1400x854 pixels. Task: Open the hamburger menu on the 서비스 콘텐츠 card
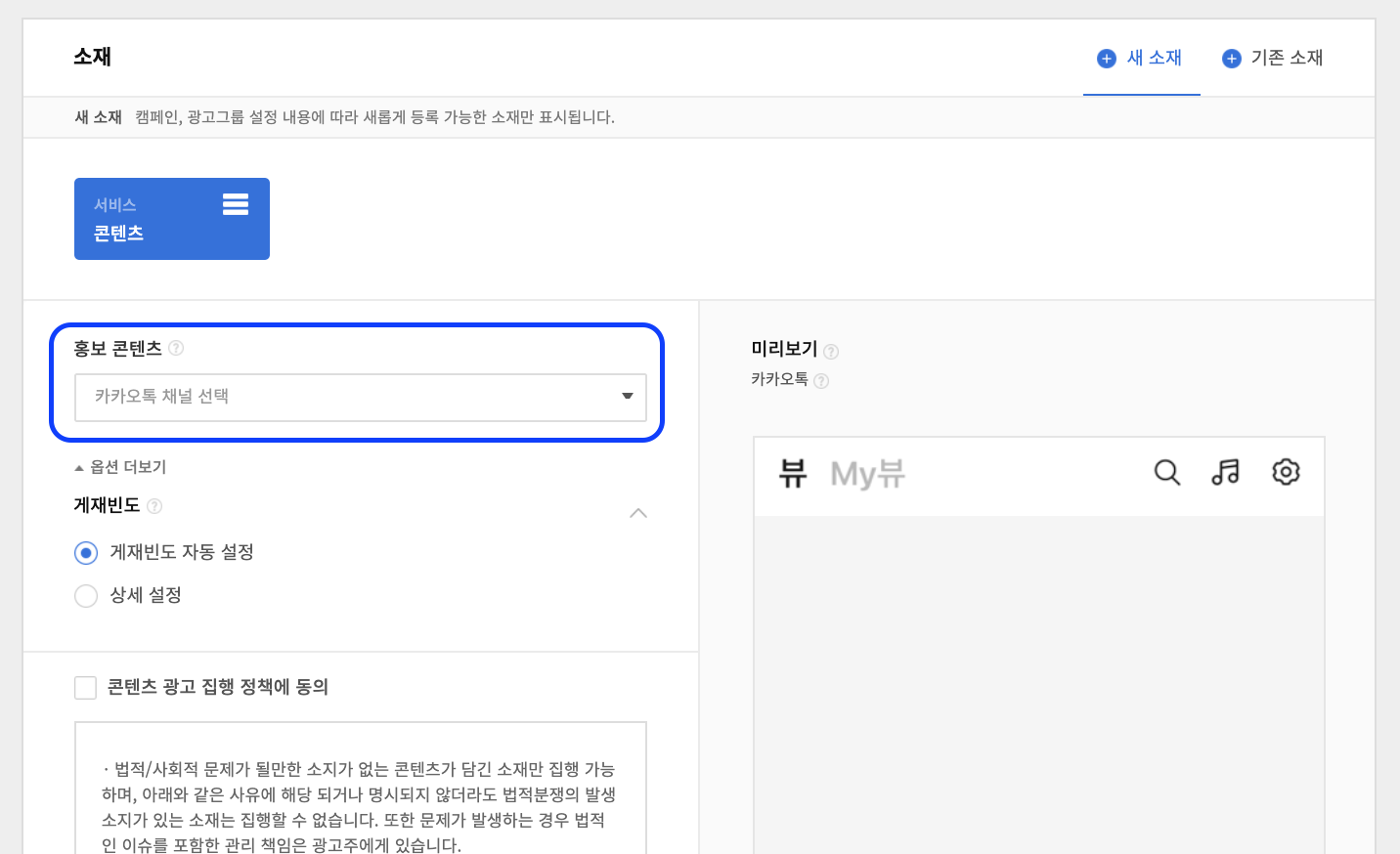pyautogui.click(x=236, y=204)
